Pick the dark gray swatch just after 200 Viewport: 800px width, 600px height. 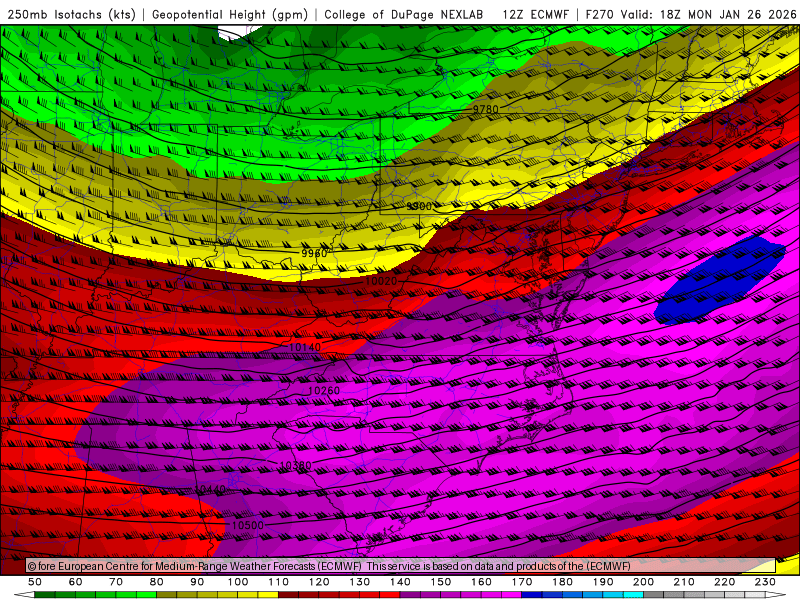(x=654, y=595)
